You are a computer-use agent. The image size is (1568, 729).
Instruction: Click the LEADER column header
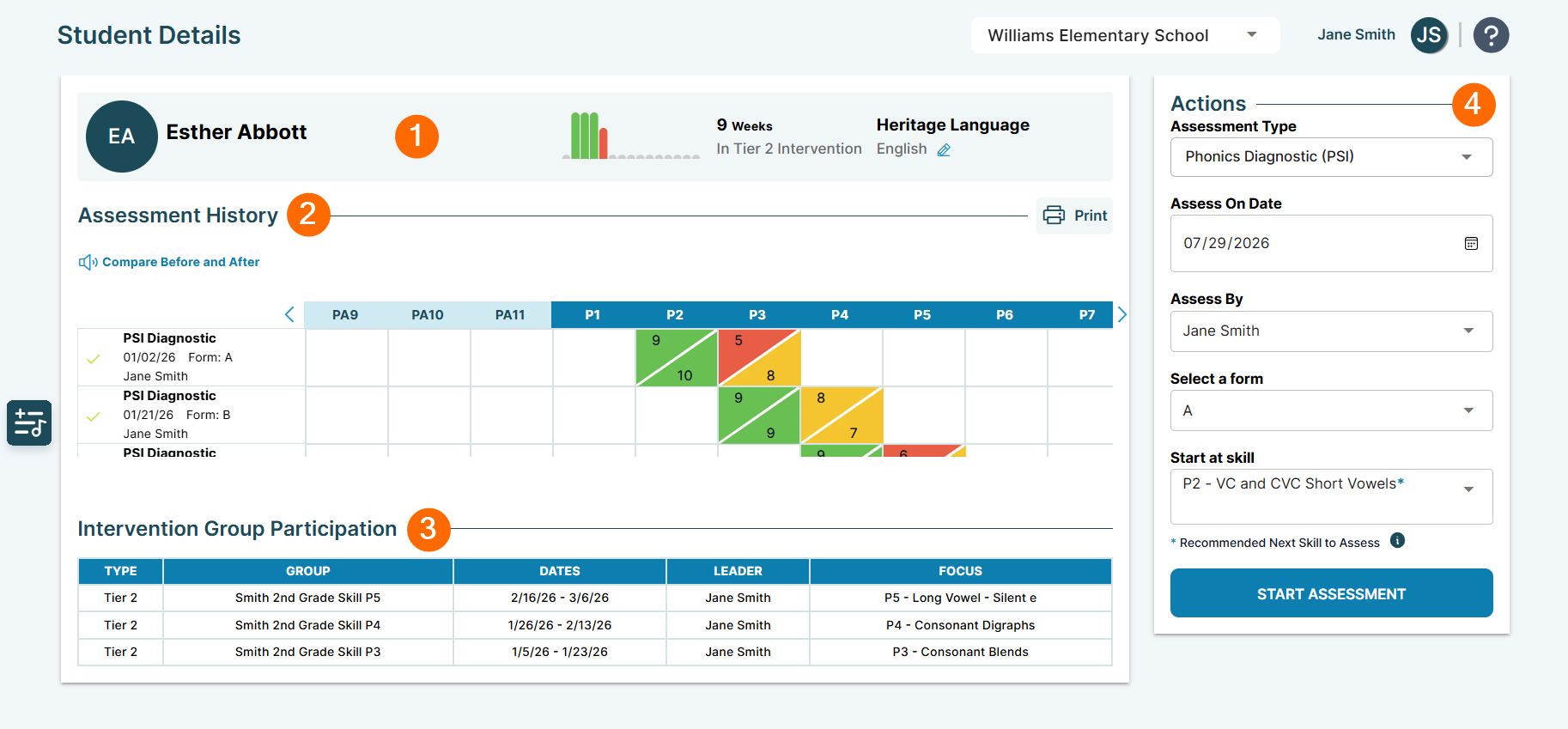[738, 571]
